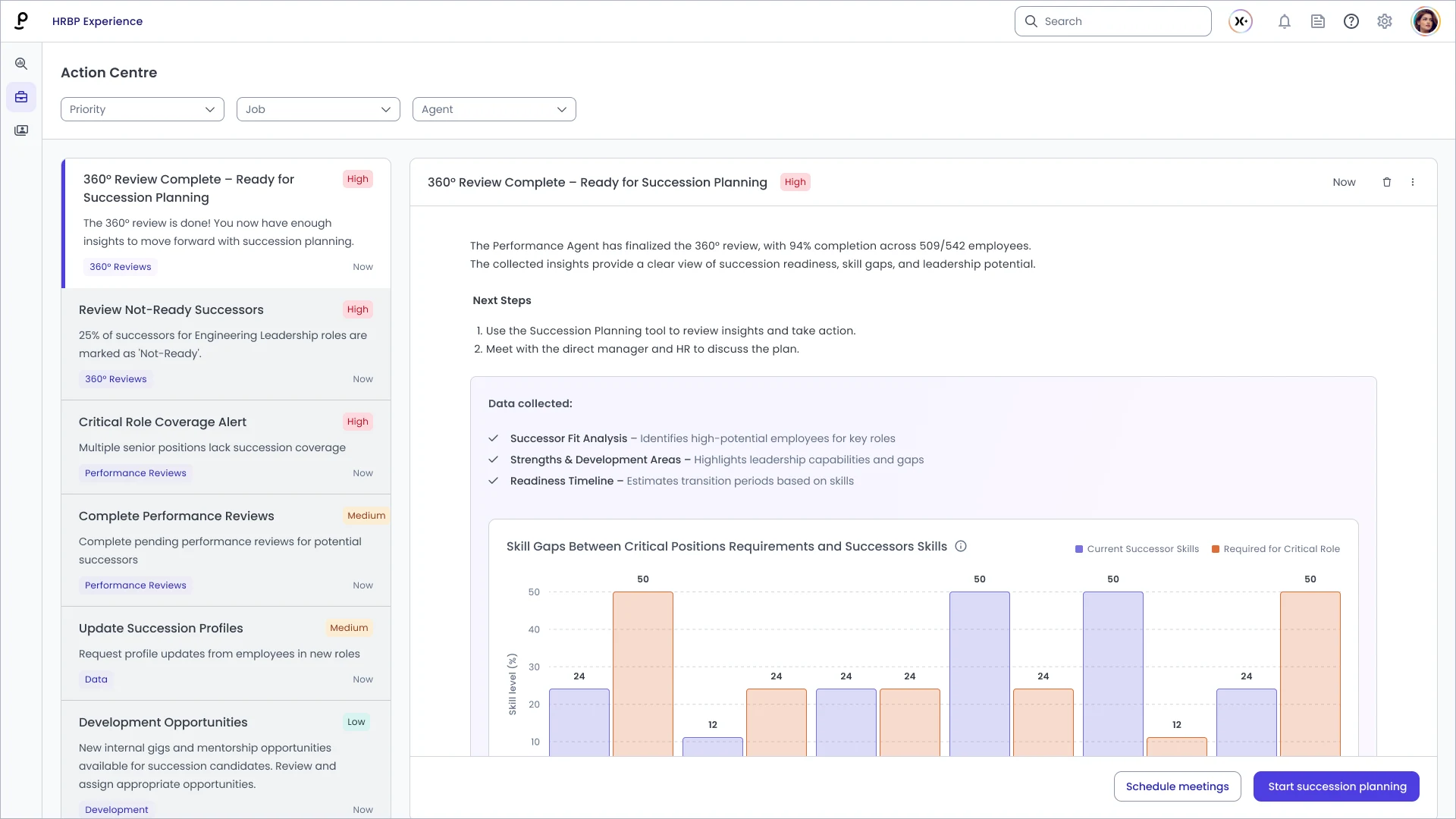Select the search analytics sidebar icon
Image resolution: width=1456 pixels, height=819 pixels.
pos(21,64)
